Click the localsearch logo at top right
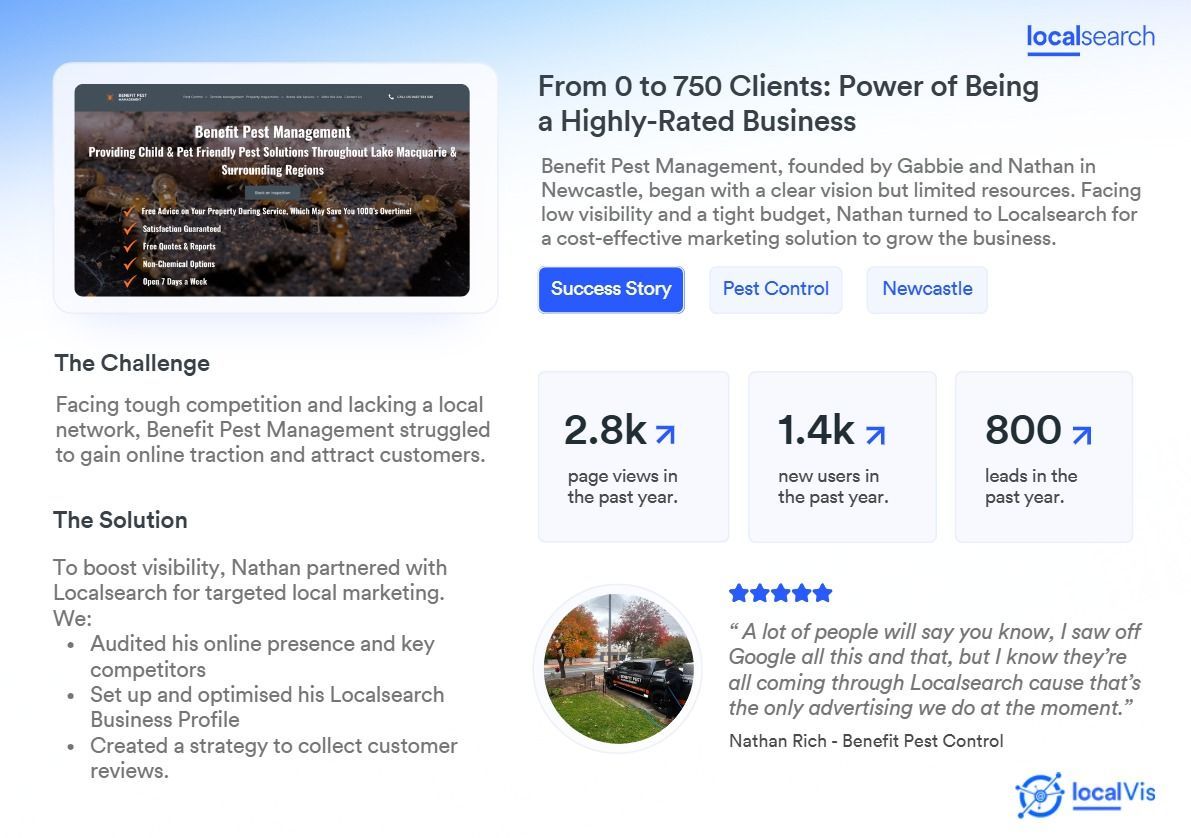The image size is (1191, 838). 1090,38
